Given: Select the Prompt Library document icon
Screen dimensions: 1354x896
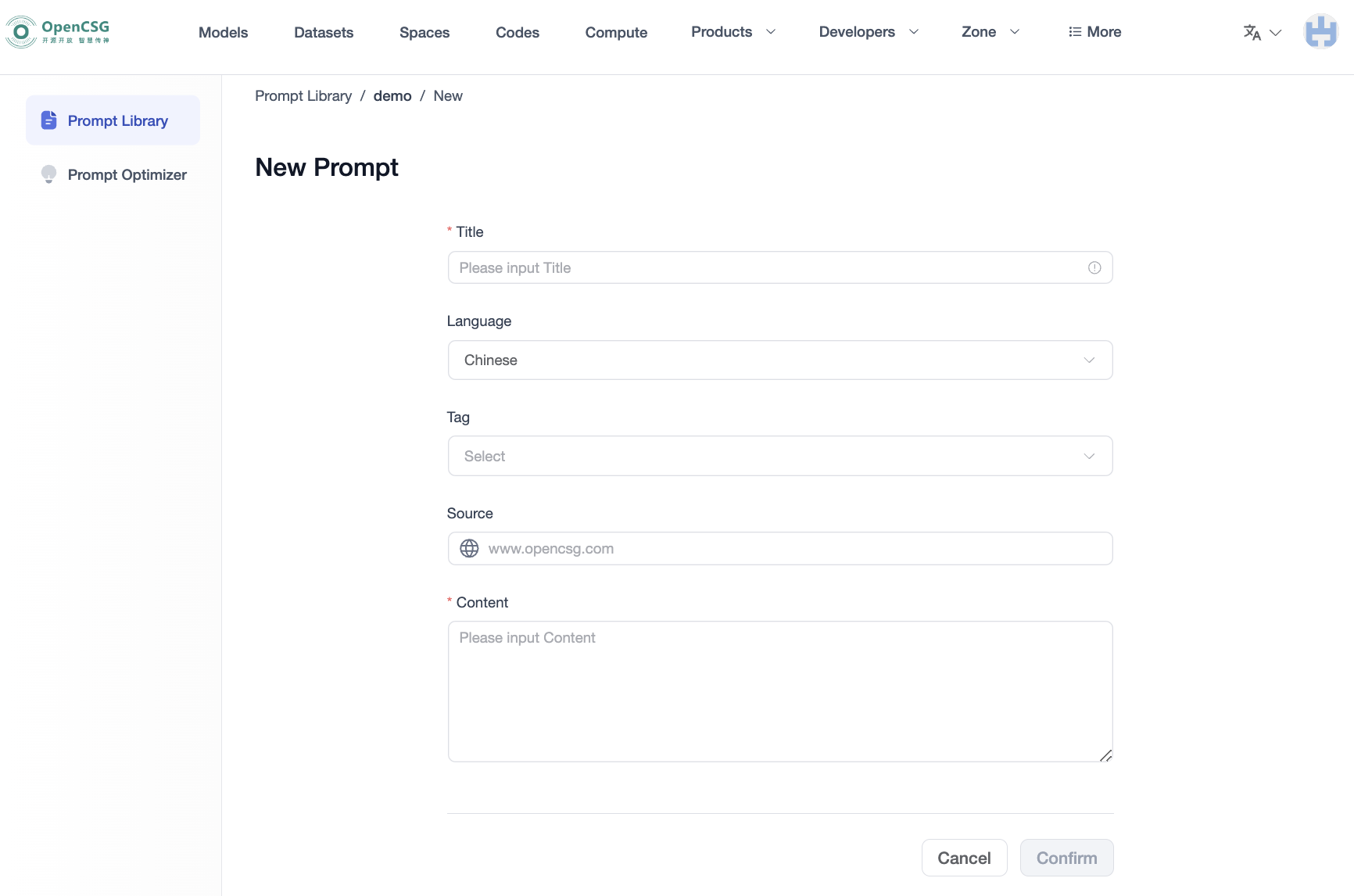Looking at the screenshot, I should [x=48, y=120].
